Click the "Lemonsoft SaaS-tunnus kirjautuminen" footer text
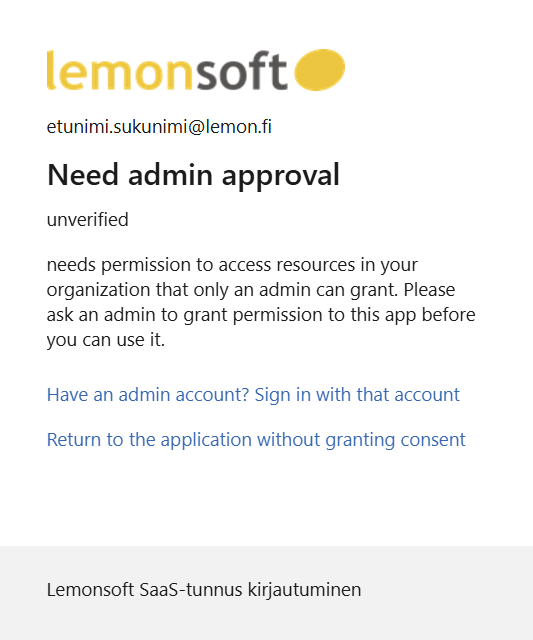This screenshot has height=640, width=533. click(x=204, y=590)
